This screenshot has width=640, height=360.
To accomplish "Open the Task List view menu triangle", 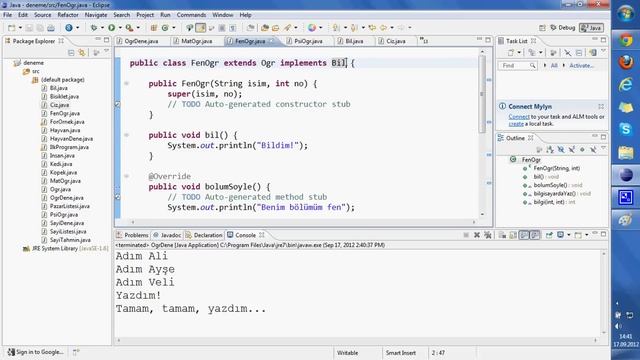I will [x=603, y=51].
